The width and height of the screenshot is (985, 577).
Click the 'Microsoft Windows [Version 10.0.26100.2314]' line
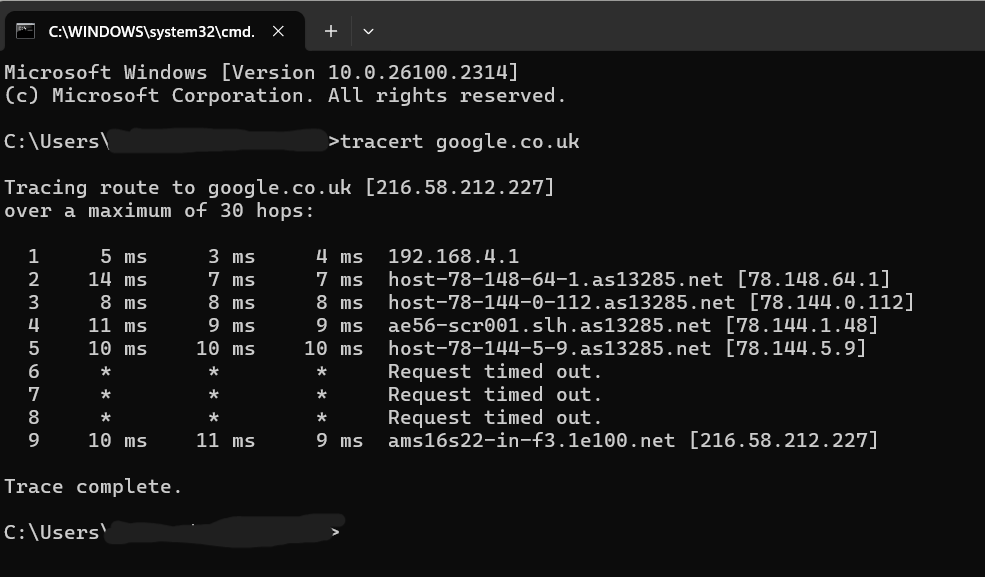pyautogui.click(x=261, y=72)
